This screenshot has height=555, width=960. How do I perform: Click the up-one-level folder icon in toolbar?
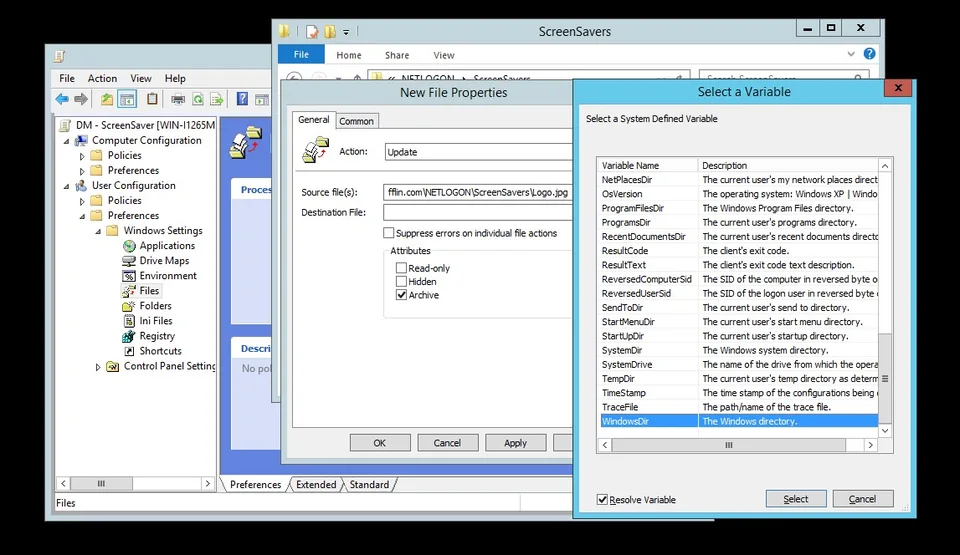[107, 99]
